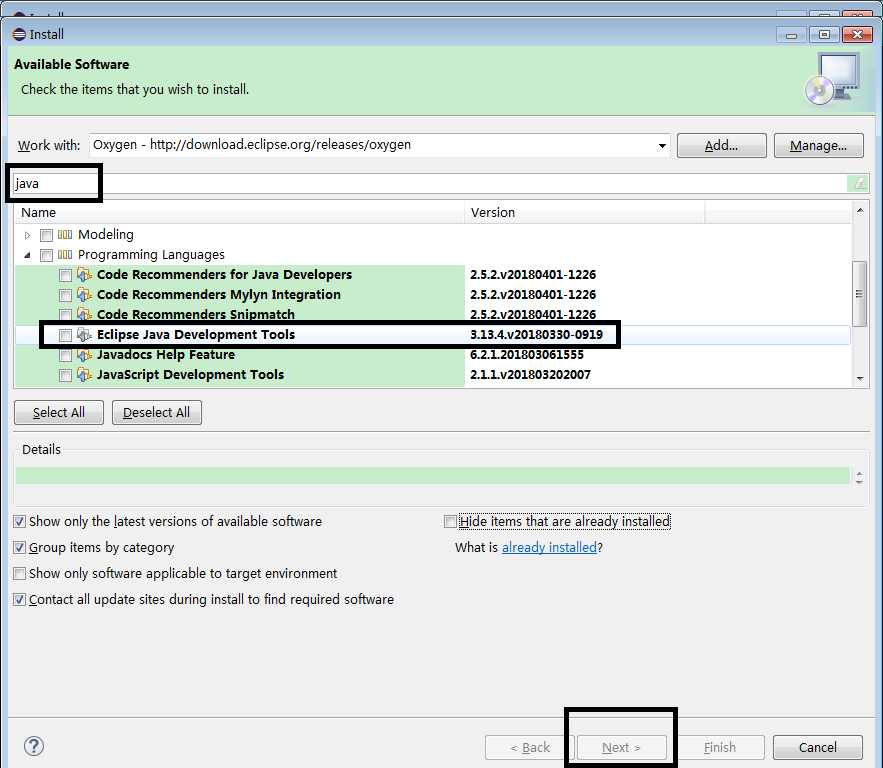Click the feature icon beside JavaScript Development Tools
The width and height of the screenshot is (883, 768).
point(84,374)
